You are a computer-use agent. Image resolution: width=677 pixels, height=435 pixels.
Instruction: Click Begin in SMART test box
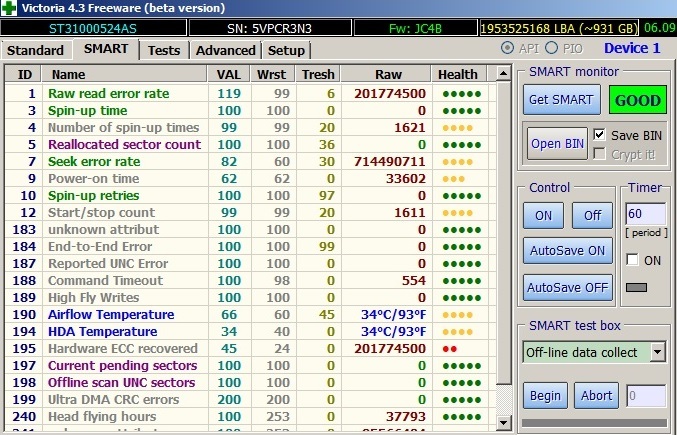coord(545,395)
